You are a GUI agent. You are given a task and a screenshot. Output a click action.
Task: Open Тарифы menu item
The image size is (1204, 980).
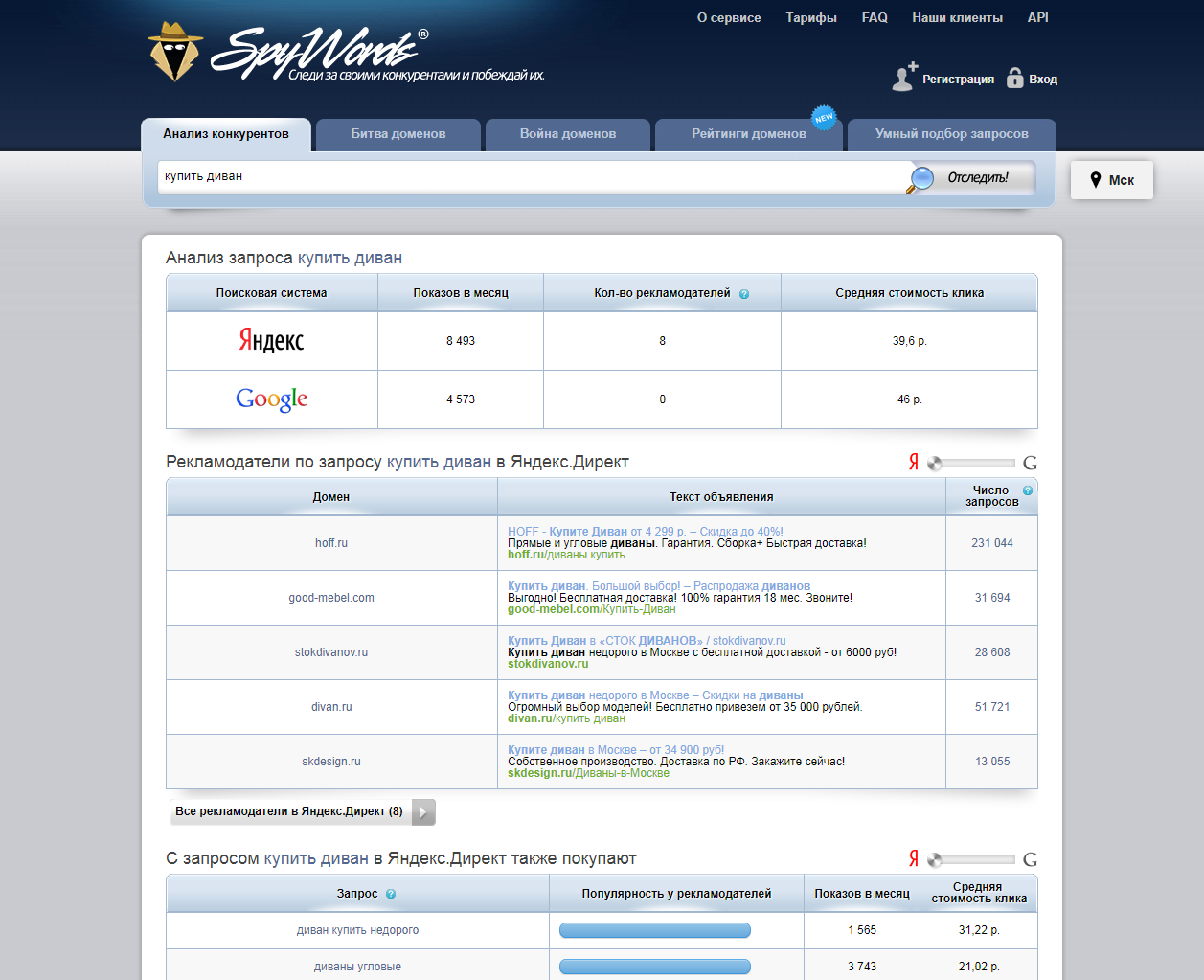tap(811, 17)
